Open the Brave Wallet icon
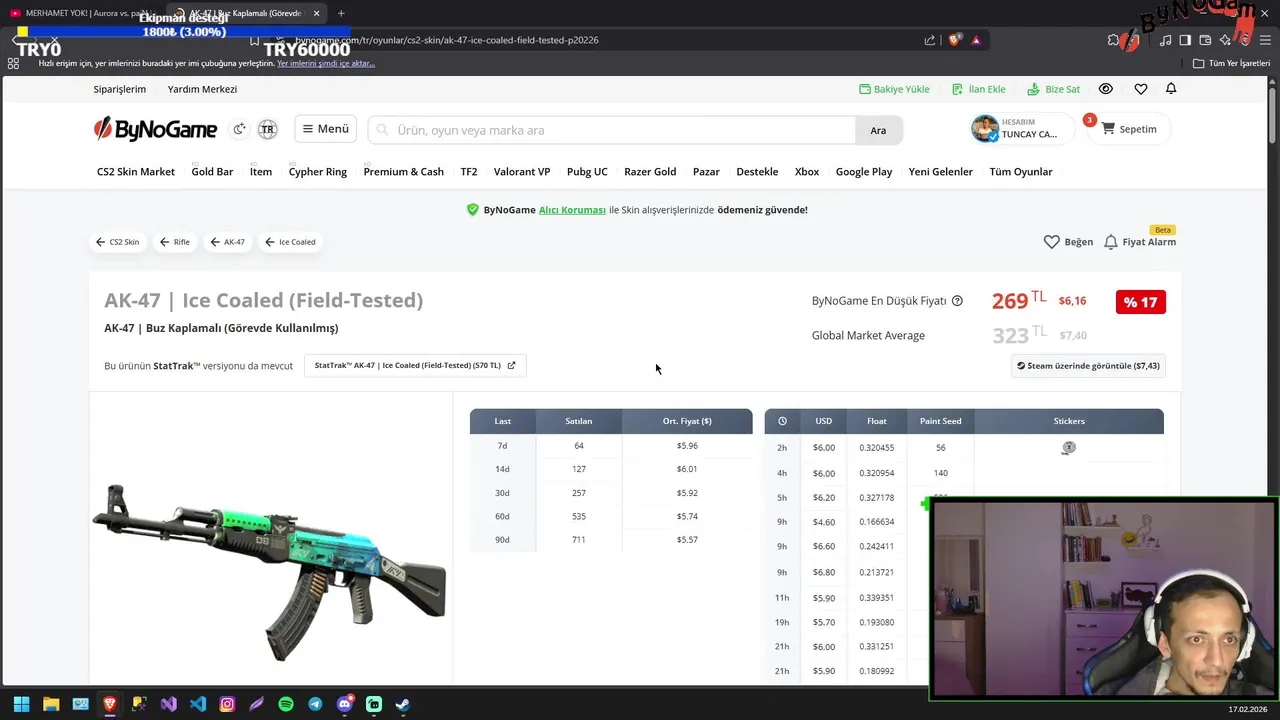Screen dimensions: 1280x720 [1205, 40]
